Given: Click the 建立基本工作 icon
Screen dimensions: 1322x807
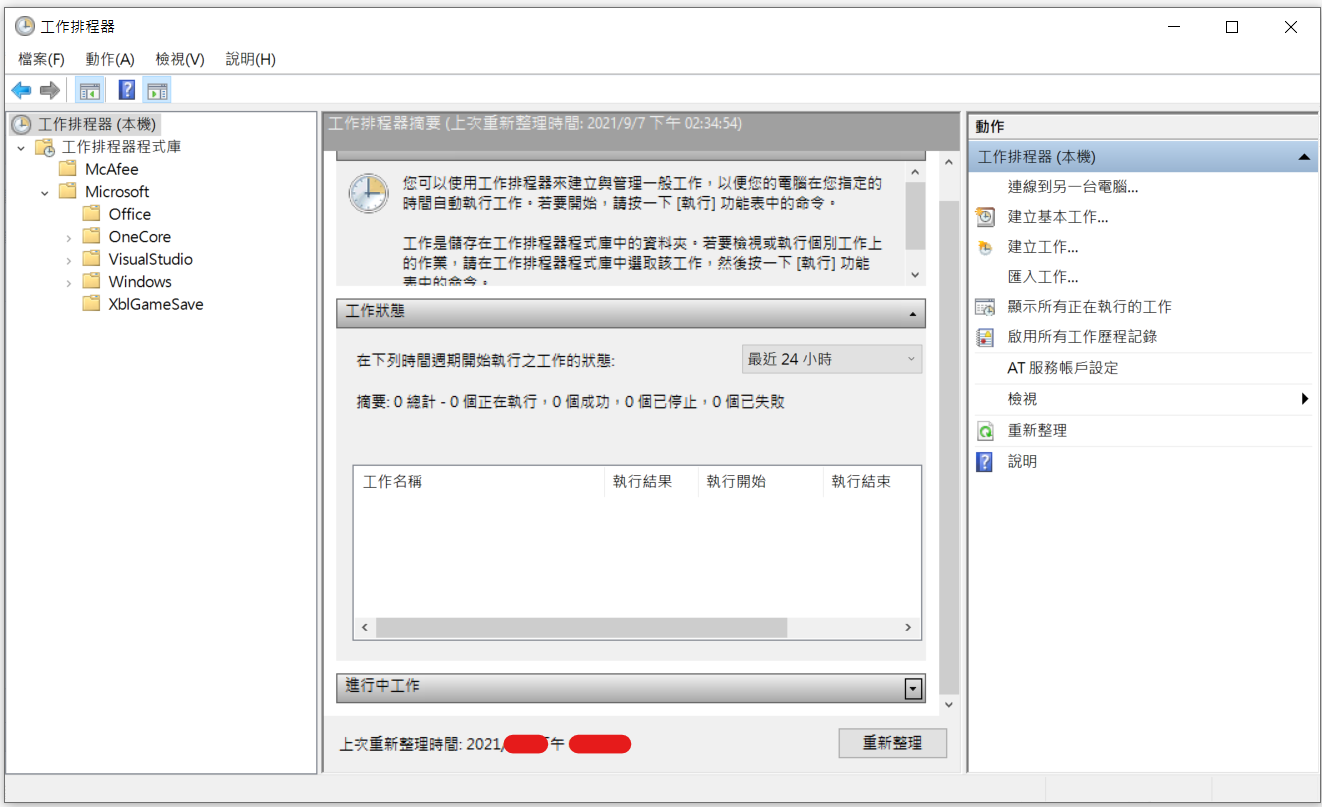Looking at the screenshot, I should pos(985,217).
